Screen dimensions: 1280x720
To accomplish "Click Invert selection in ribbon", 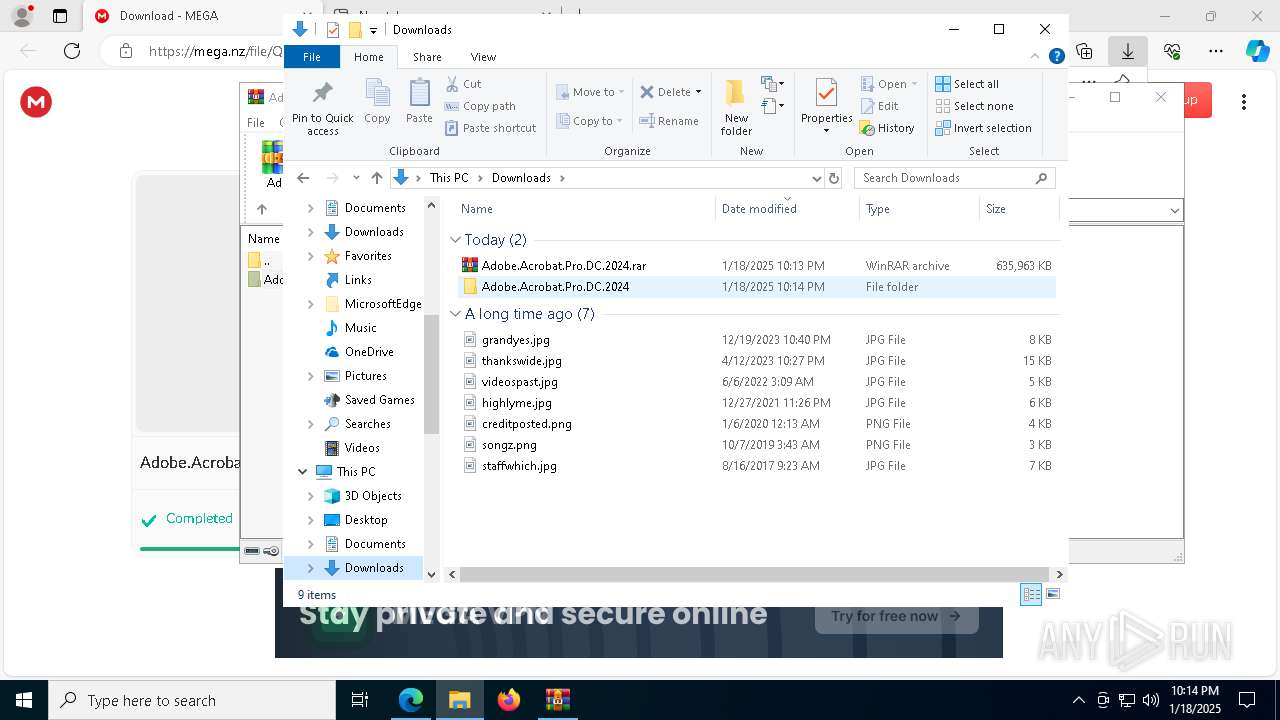I will pos(983,128).
